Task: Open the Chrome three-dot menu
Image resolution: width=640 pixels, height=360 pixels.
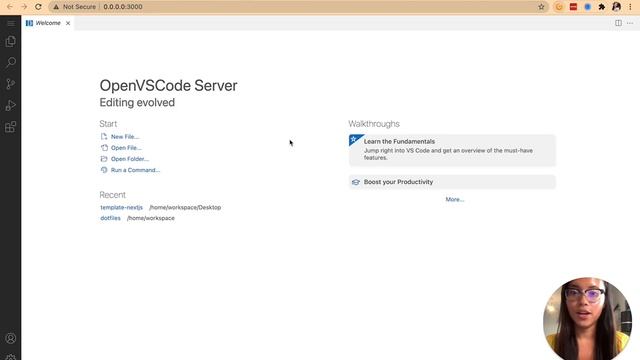Action: click(x=630, y=7)
